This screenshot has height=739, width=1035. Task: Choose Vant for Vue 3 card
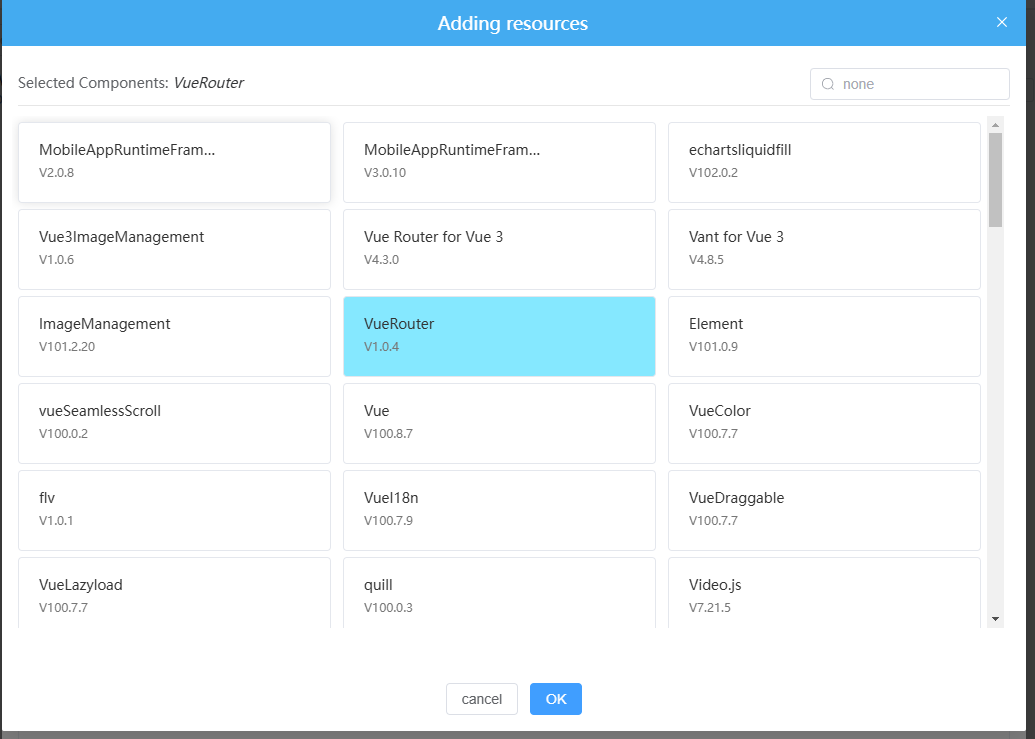(824, 249)
